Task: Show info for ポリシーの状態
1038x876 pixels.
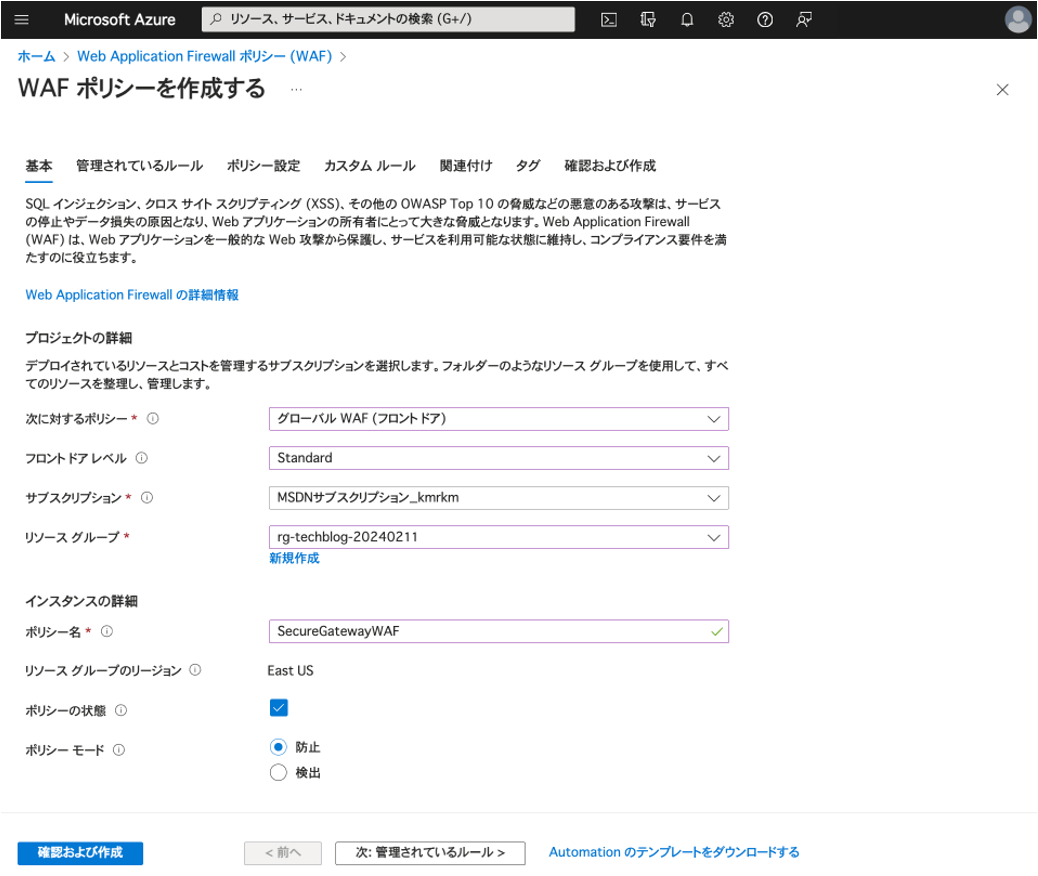Action: click(121, 710)
